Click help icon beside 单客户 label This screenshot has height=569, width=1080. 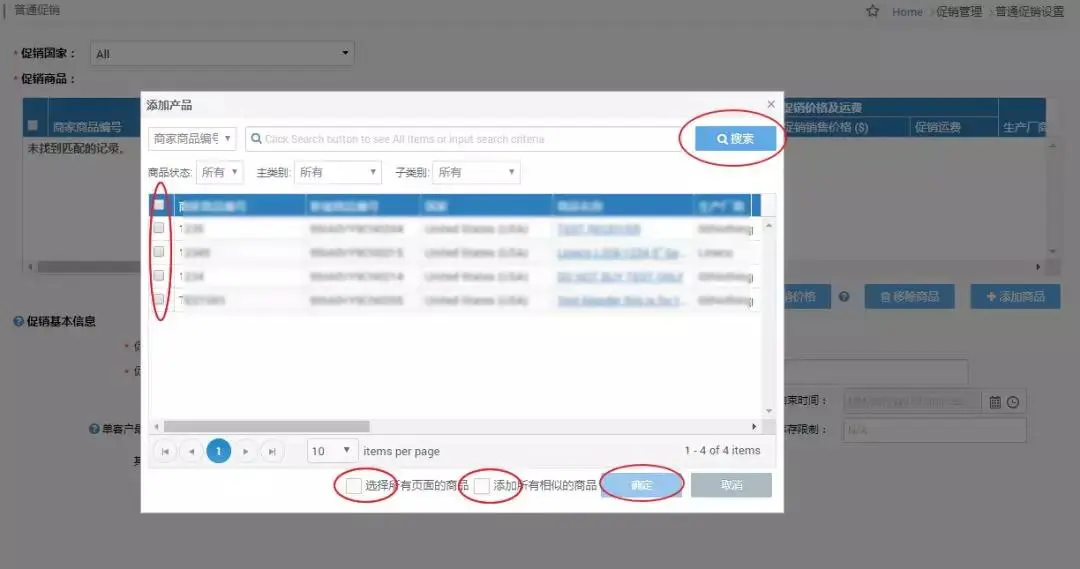(x=94, y=428)
